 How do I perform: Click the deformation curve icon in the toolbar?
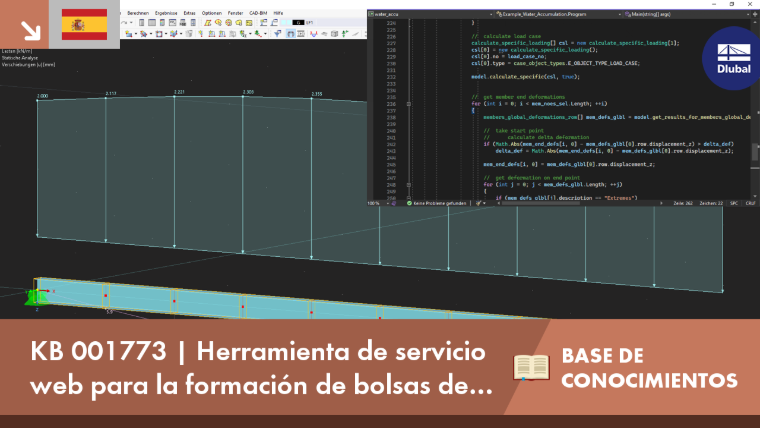click(314, 33)
